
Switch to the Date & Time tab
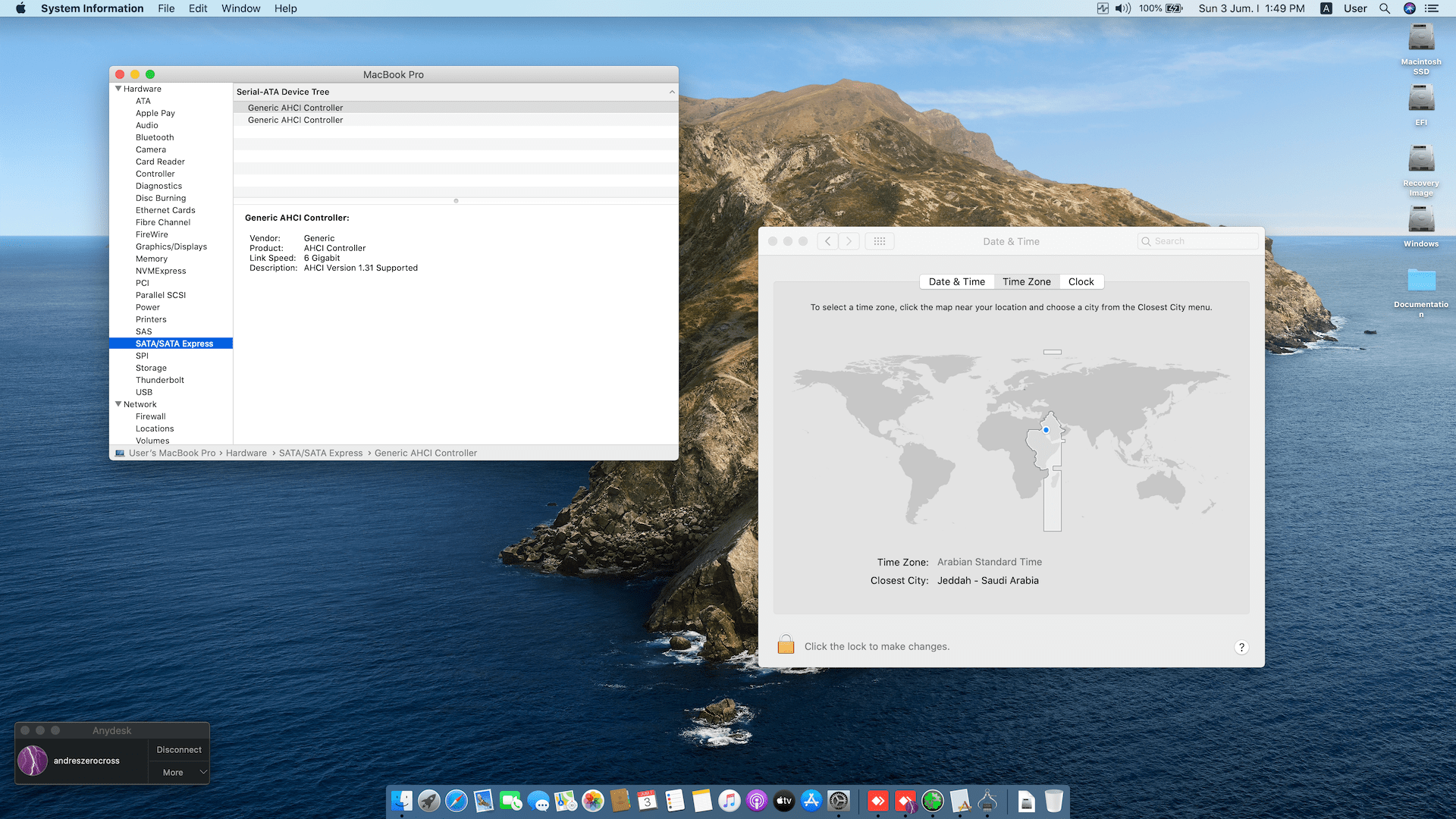(956, 281)
